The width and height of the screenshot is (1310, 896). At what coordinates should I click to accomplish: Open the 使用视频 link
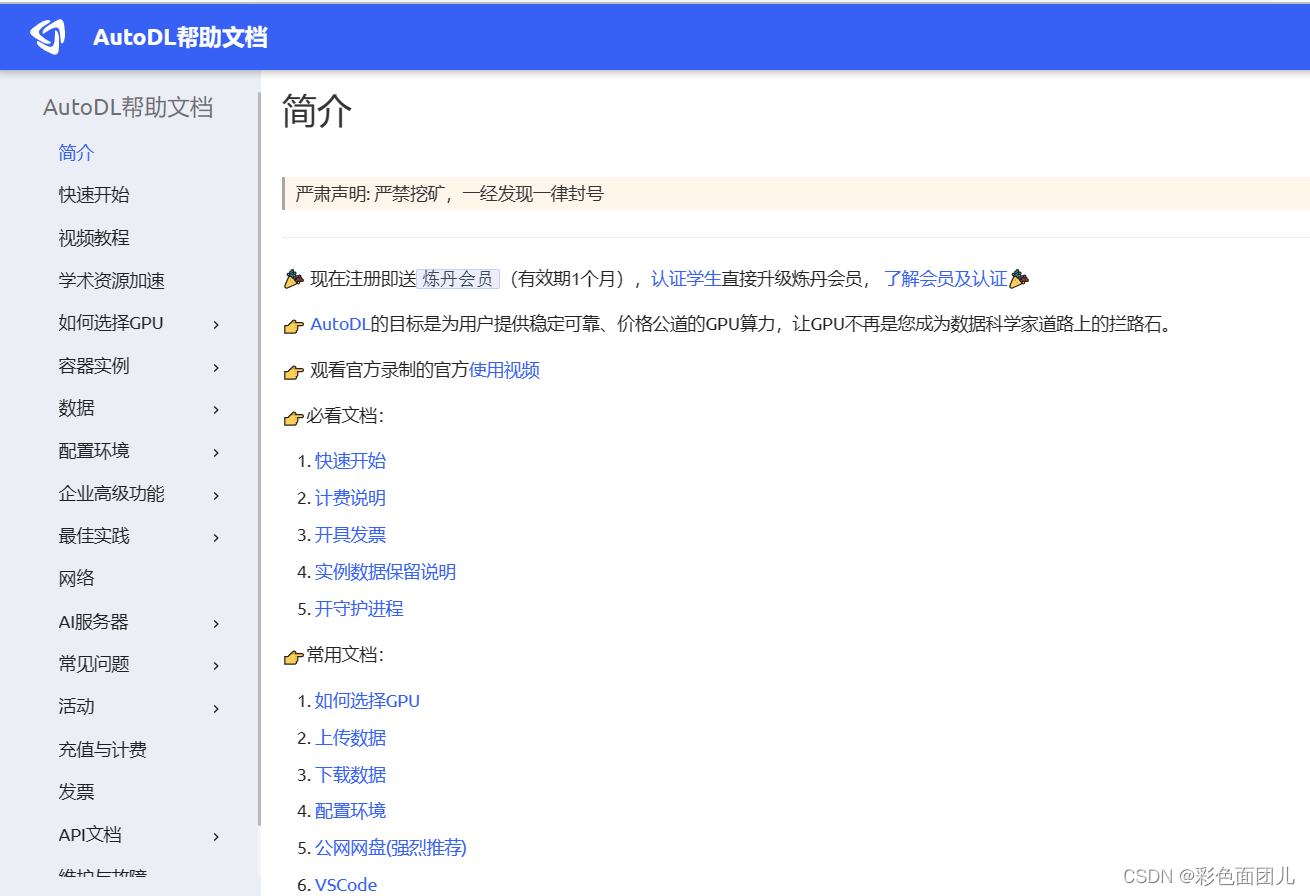505,370
